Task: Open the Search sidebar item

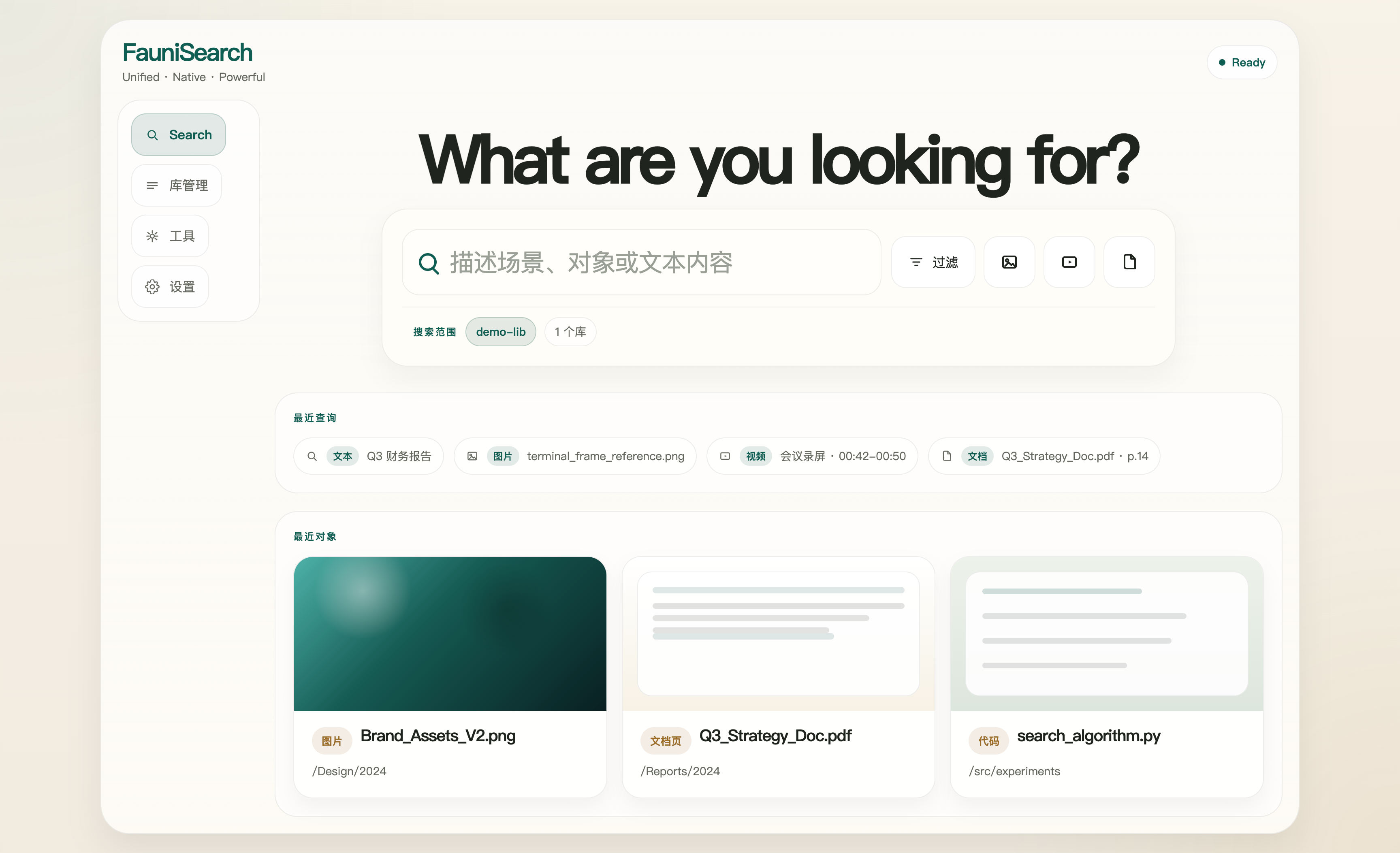Action: click(x=178, y=134)
